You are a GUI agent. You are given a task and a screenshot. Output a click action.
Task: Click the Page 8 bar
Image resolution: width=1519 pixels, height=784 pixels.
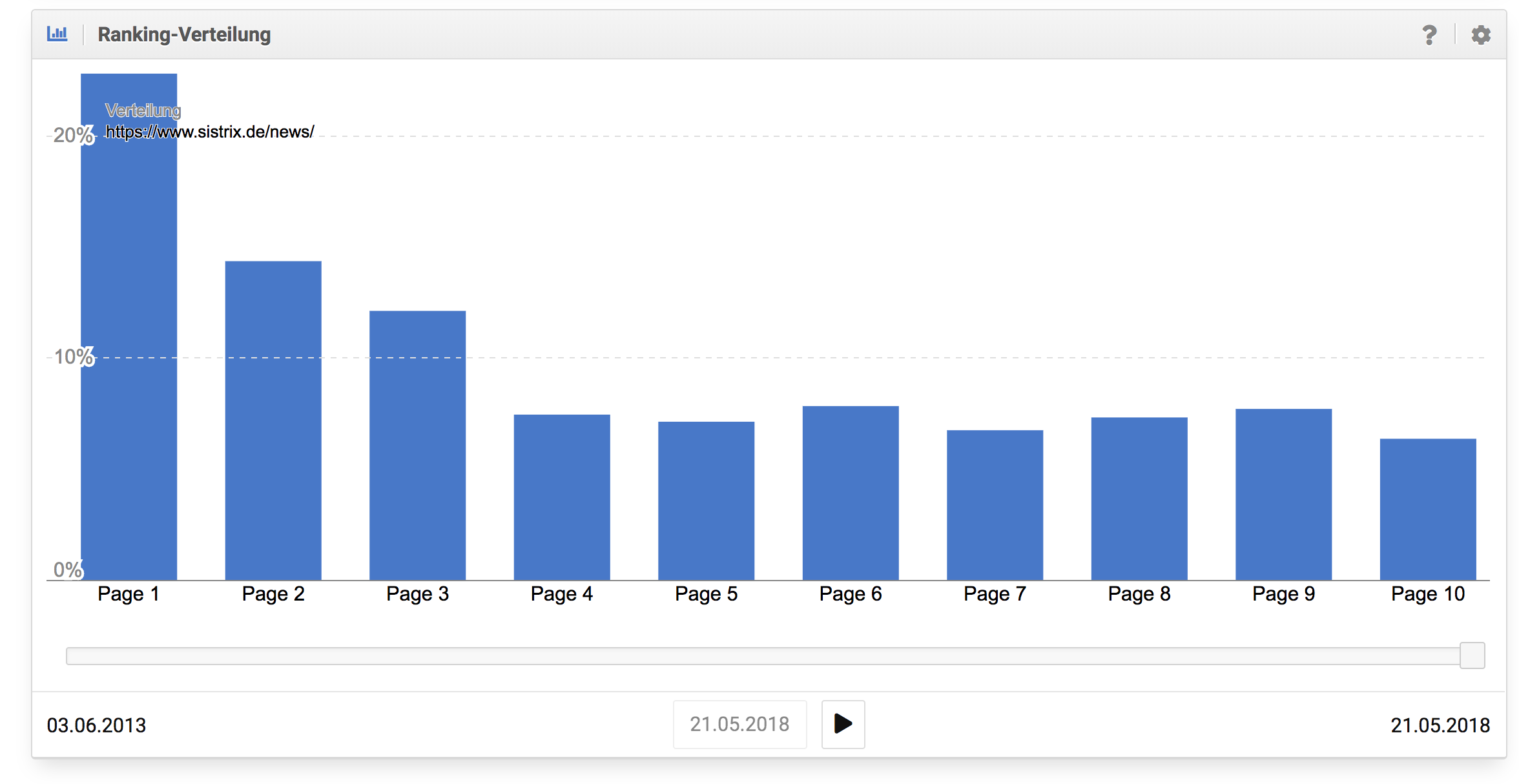1139,499
